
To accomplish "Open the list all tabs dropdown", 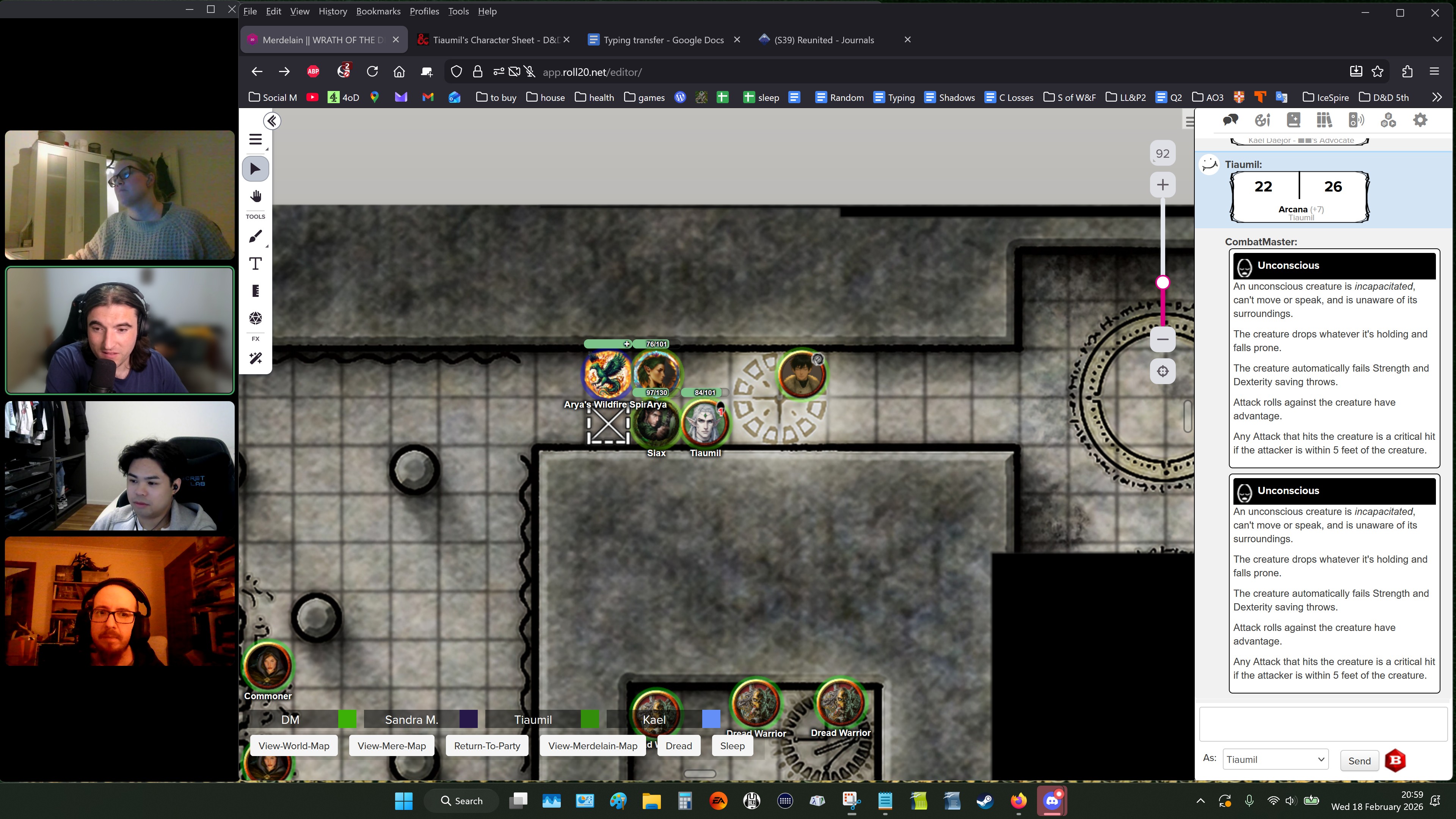I will [x=1437, y=39].
